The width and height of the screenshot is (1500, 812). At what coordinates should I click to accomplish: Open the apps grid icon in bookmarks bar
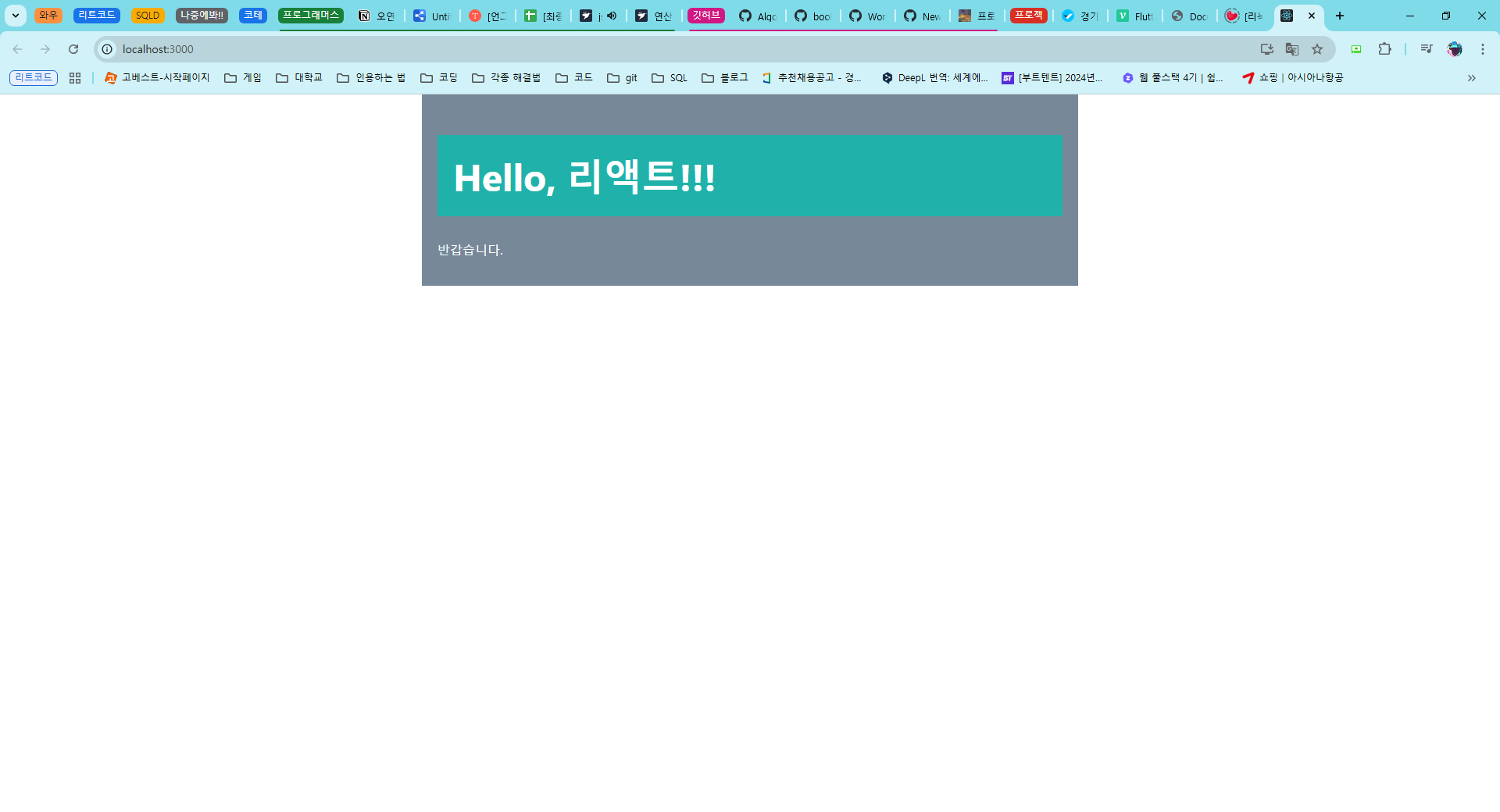tap(75, 78)
